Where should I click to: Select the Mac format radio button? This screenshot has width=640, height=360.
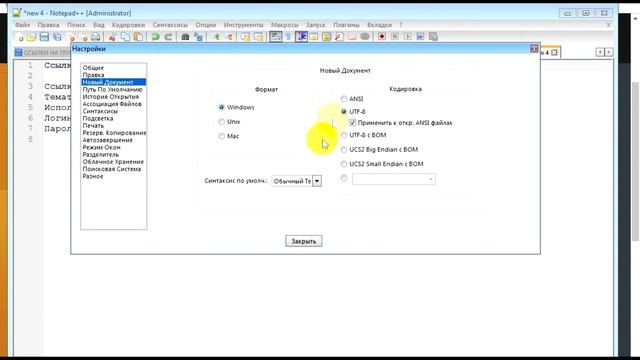coord(222,136)
